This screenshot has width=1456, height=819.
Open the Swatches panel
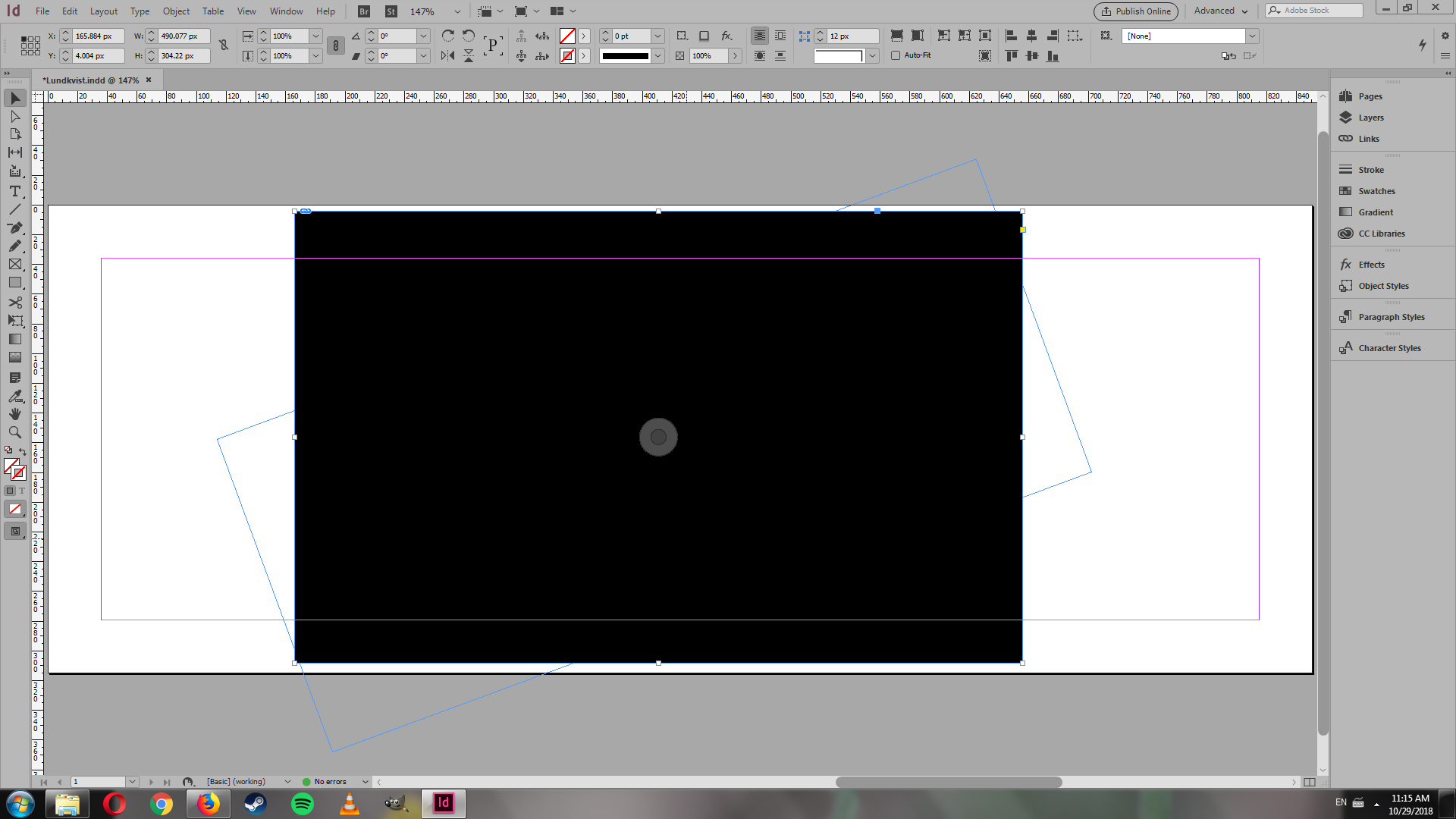1376,191
